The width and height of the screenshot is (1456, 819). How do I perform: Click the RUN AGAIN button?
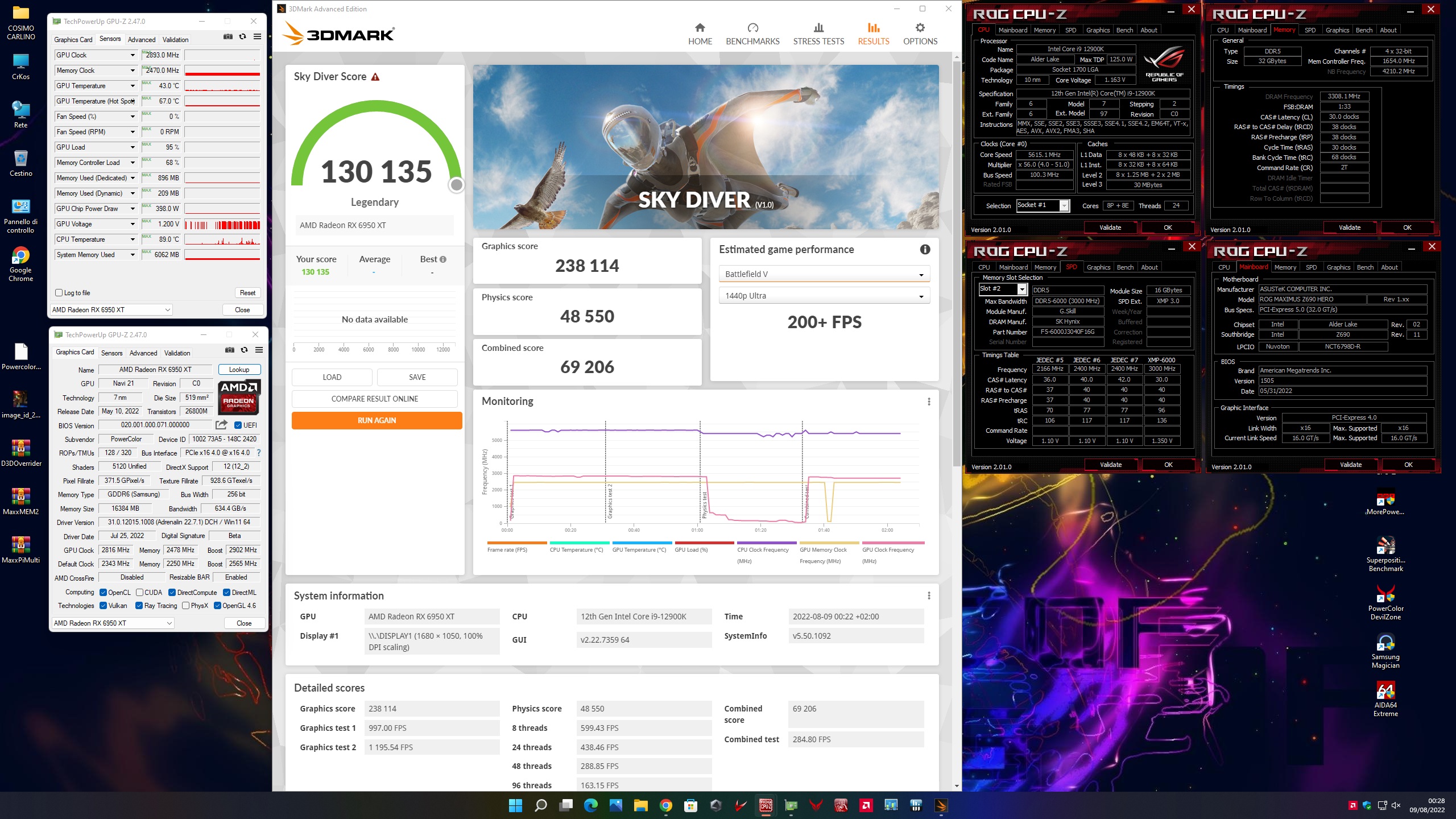tap(377, 420)
